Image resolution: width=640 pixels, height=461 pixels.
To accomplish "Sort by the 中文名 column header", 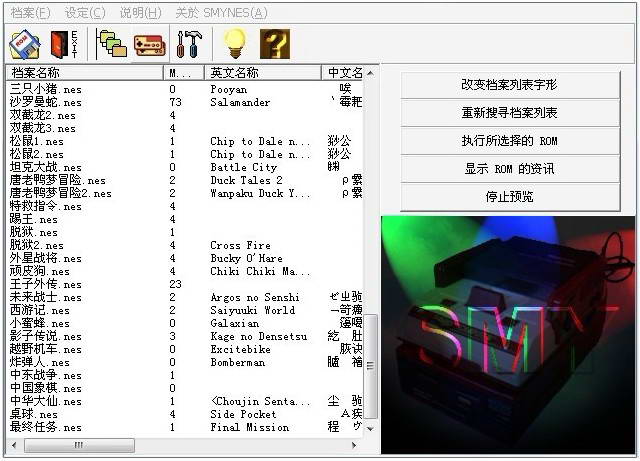I will click(x=342, y=73).
